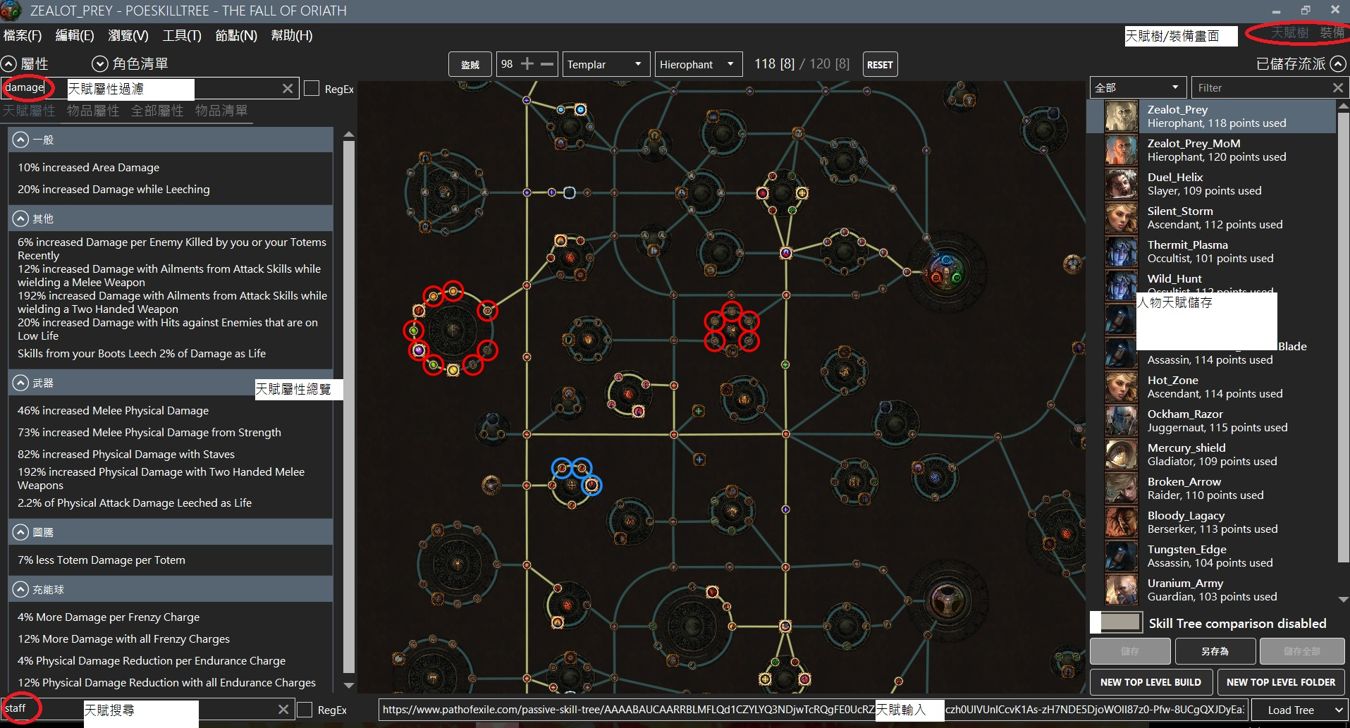Image resolution: width=1350 pixels, height=728 pixels.
Task: Select the Ockham_Razor Juggernaut portrait
Action: (1121, 421)
